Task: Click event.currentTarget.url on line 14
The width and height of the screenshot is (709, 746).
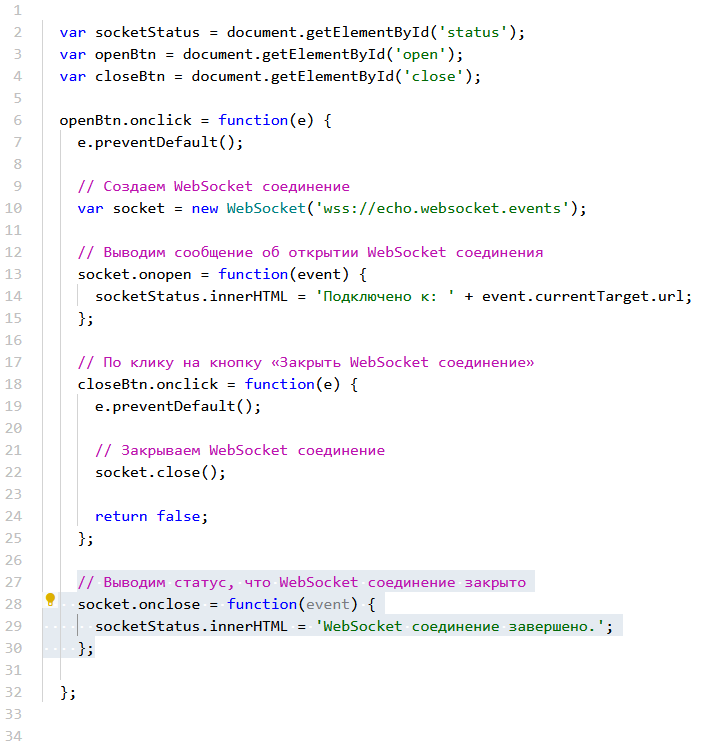Action: [x=586, y=296]
